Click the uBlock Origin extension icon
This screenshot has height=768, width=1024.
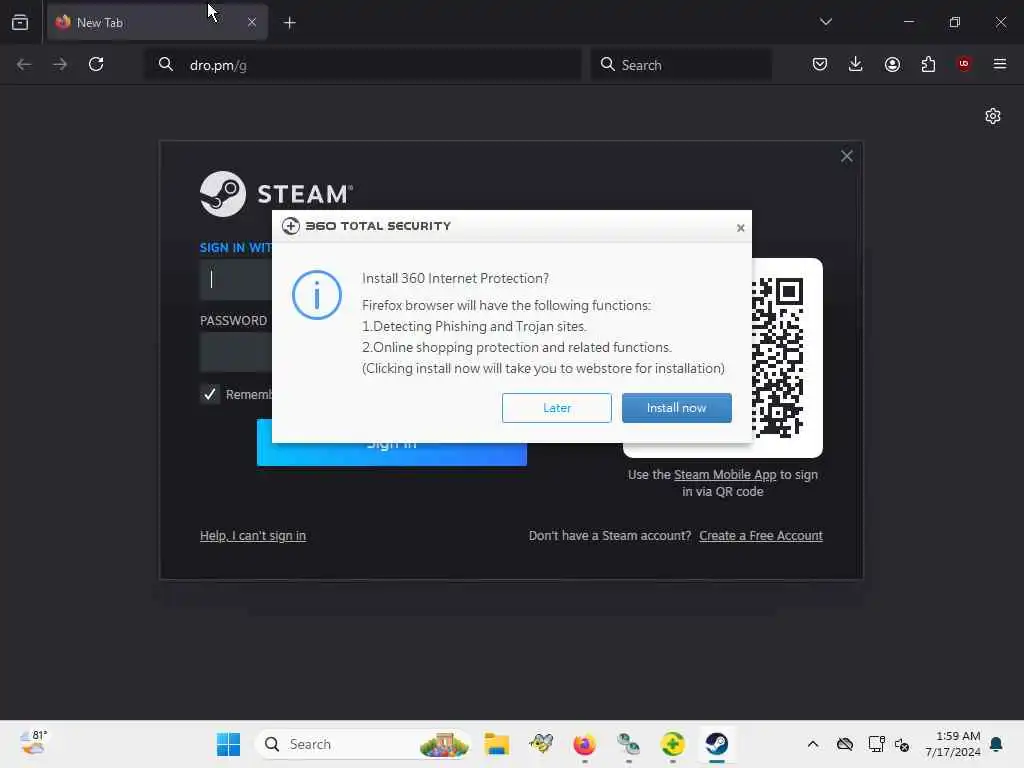coord(964,64)
